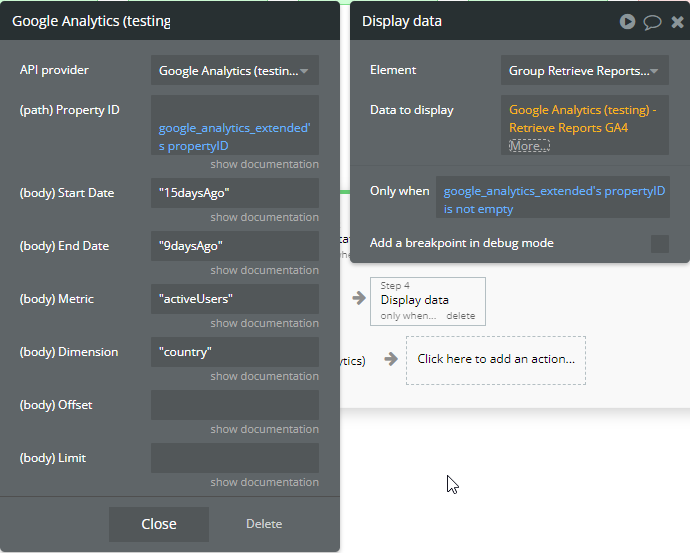Show documentation under Property ID
This screenshot has width=690, height=553.
264,164
